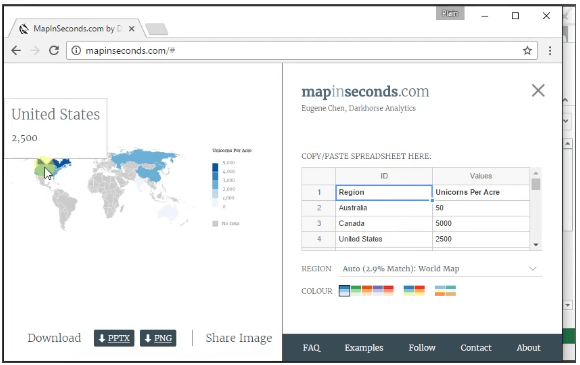Select row header 3 in spreadsheet
Screen dimensions: 580x365
click(x=318, y=224)
